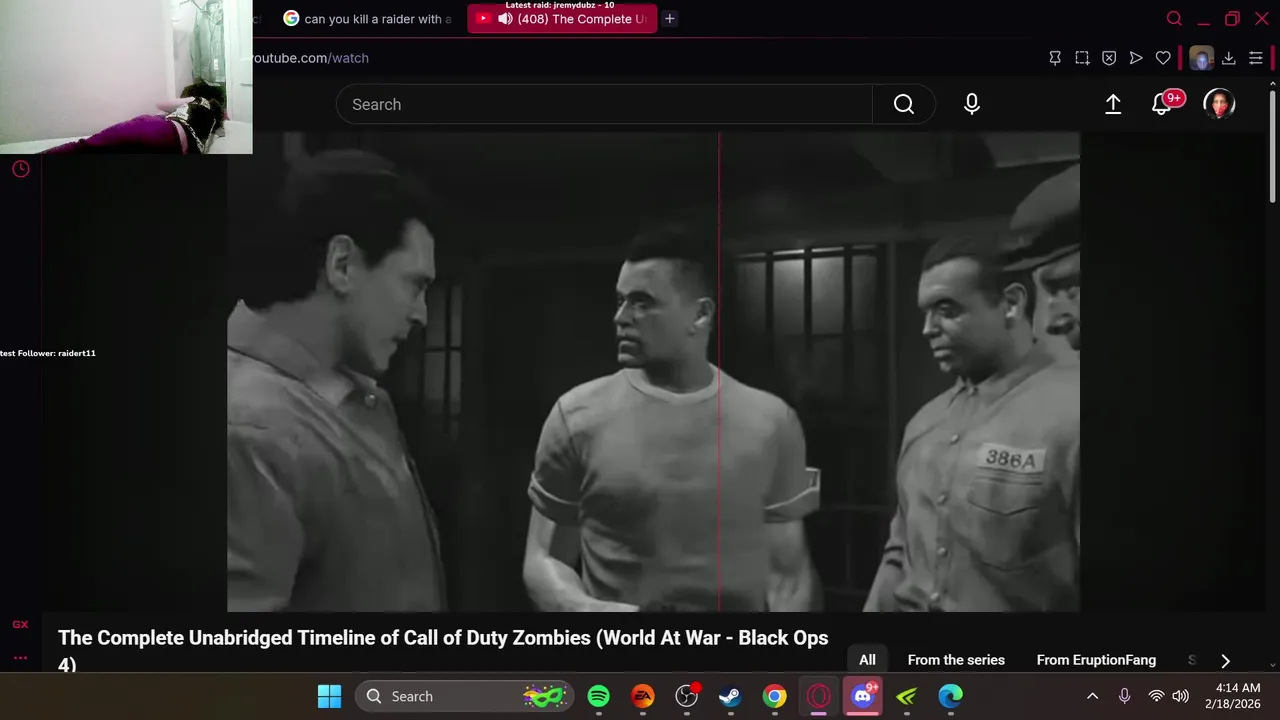Select the 'From EruptionFang' chip
The height and width of the screenshot is (720, 1280).
tap(1096, 660)
